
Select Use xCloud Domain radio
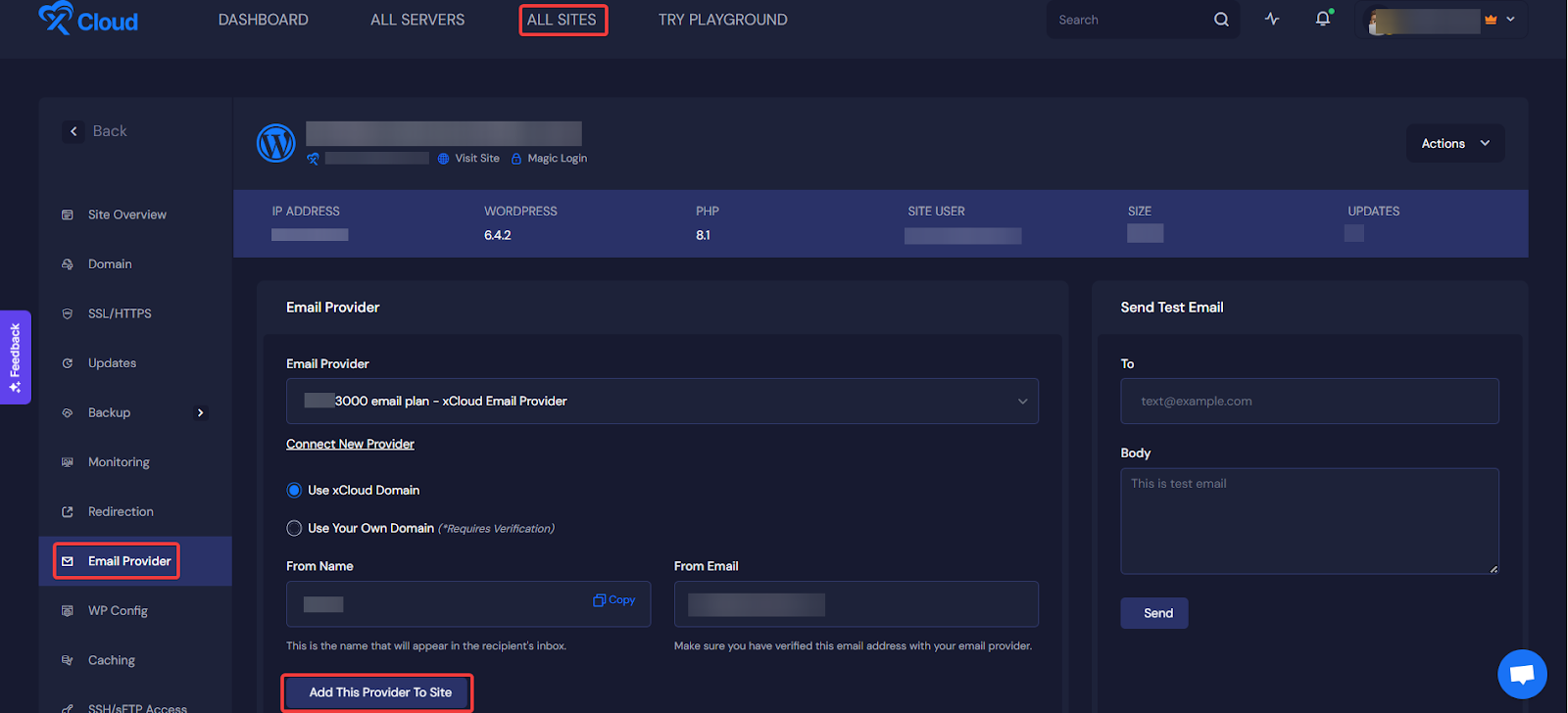coord(294,490)
